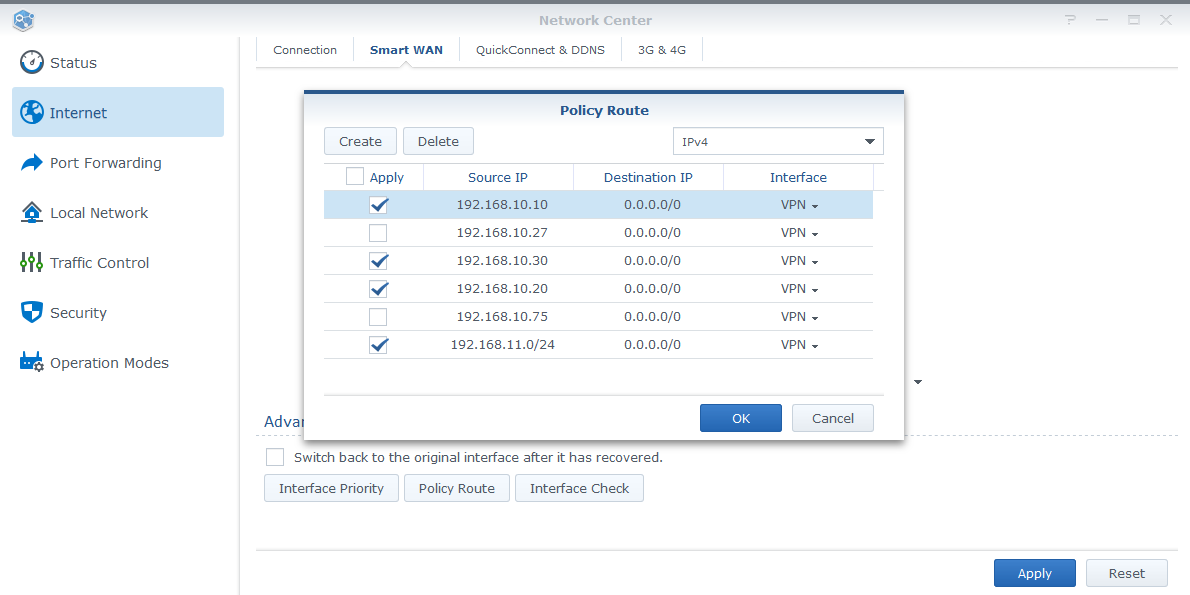
Task: Disable the rule for 192.168.10.30
Action: [x=378, y=261]
